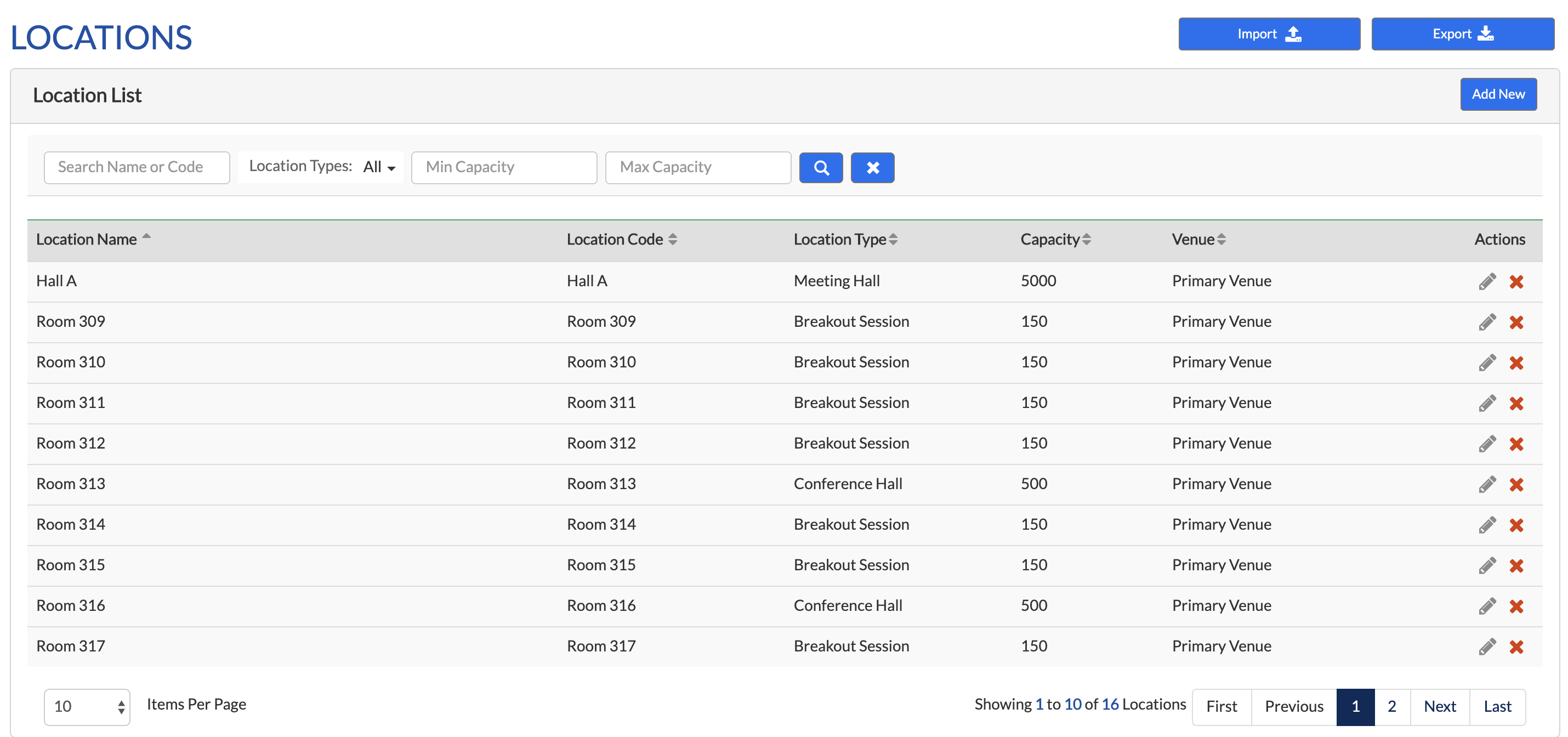Screen dimensions: 1568x737
Task: Run search with magnifier button
Action: click(x=821, y=167)
